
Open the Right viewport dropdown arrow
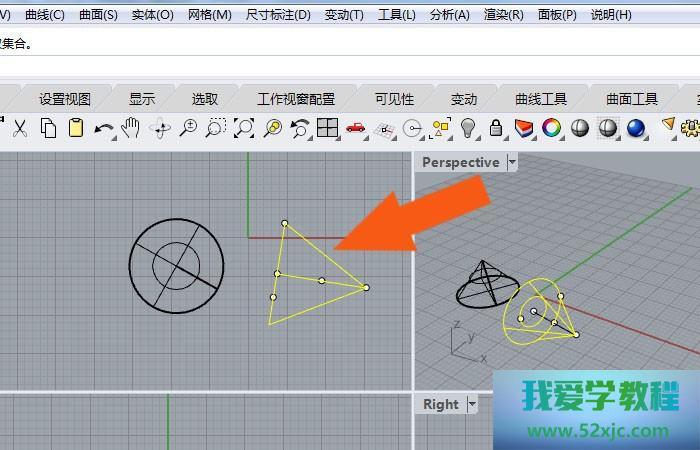(472, 404)
